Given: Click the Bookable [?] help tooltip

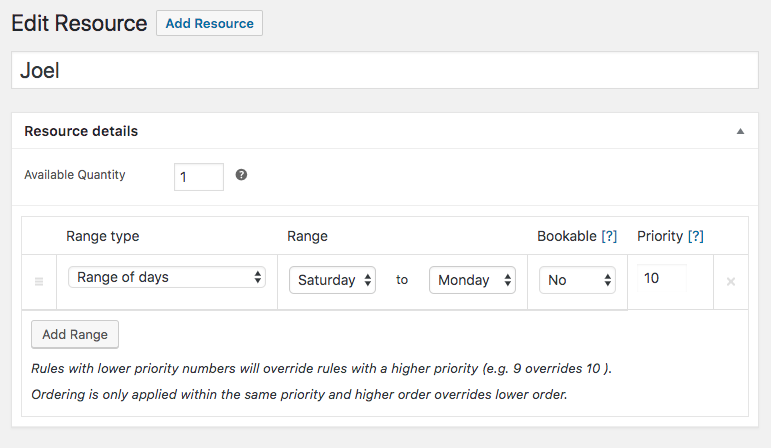Looking at the screenshot, I should click(x=608, y=237).
